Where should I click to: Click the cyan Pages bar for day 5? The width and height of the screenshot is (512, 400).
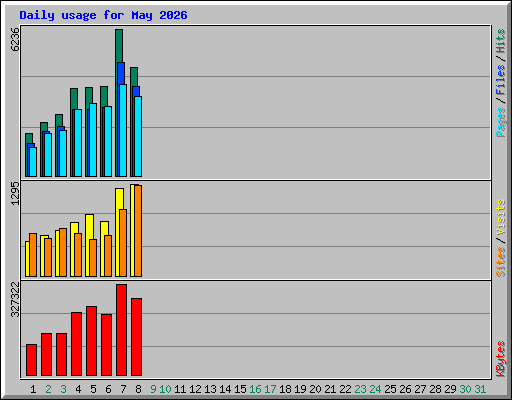tap(93, 140)
